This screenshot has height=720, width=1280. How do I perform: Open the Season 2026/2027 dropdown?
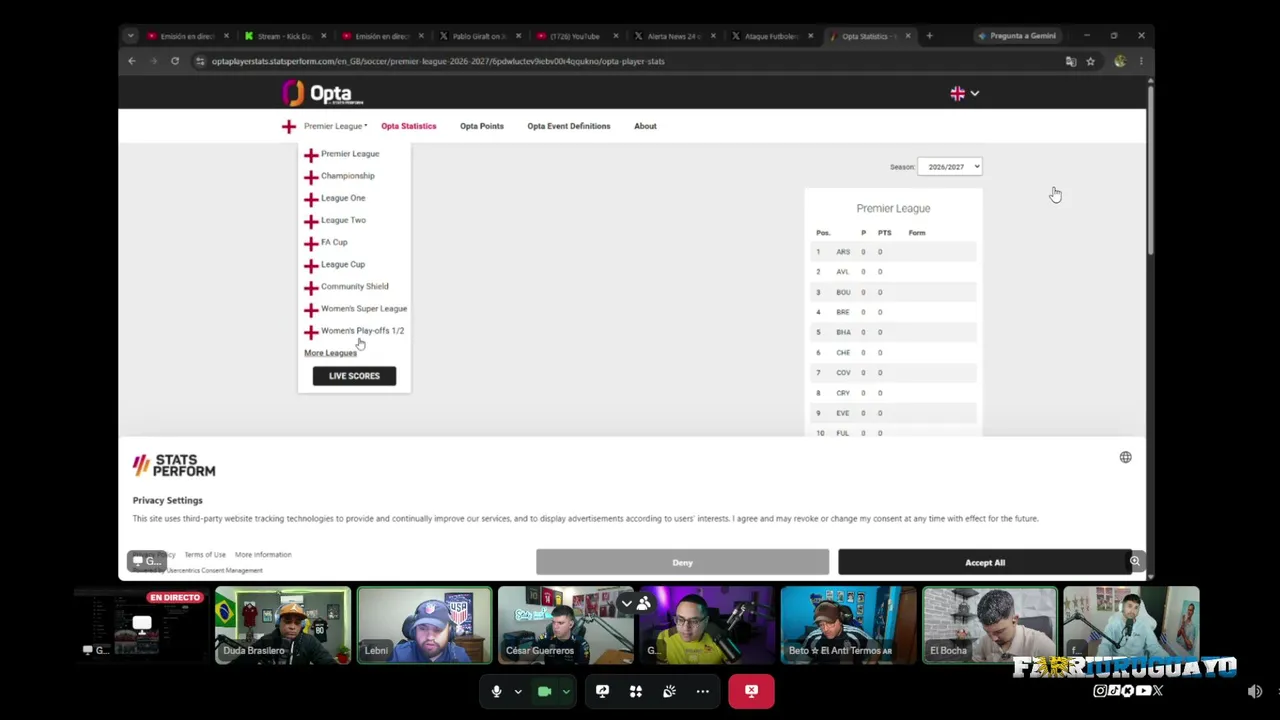coord(950,167)
